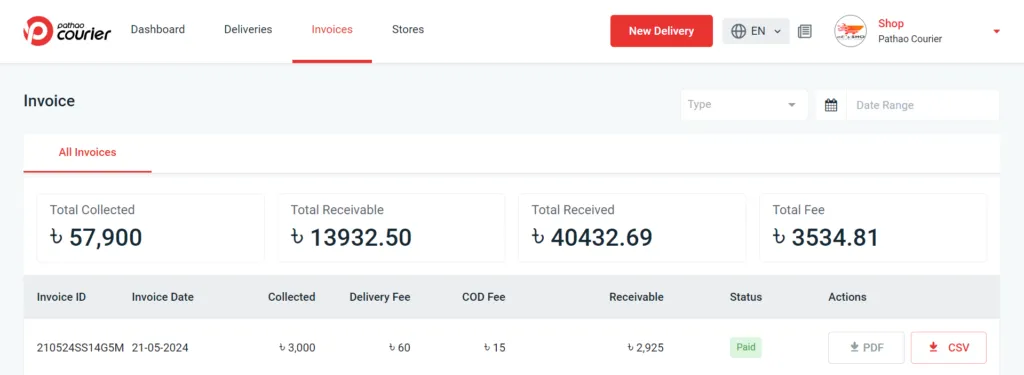
Task: Click the Total Receivable amount 13932.50
Action: (352, 238)
